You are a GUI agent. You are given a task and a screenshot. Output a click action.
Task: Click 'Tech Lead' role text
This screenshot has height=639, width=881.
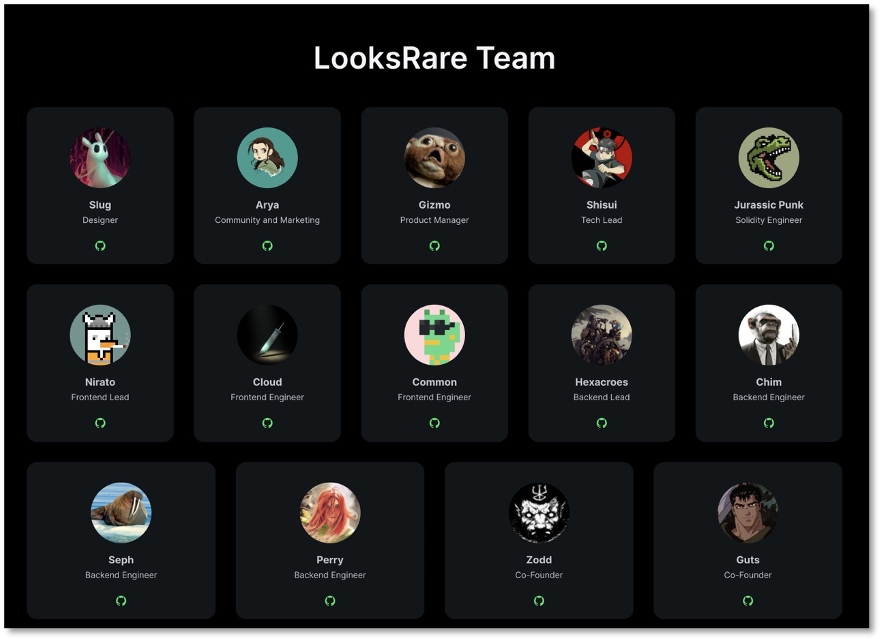tap(602, 220)
